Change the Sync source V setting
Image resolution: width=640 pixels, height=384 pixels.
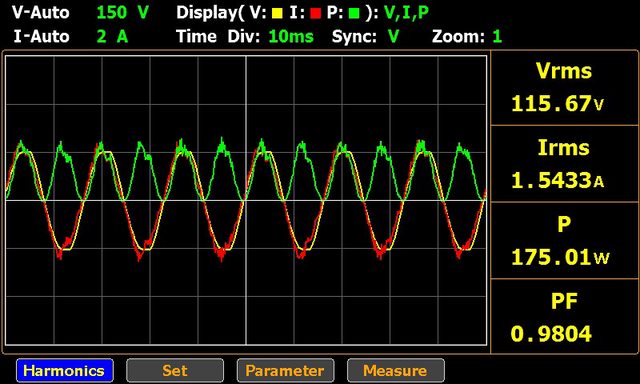click(393, 37)
